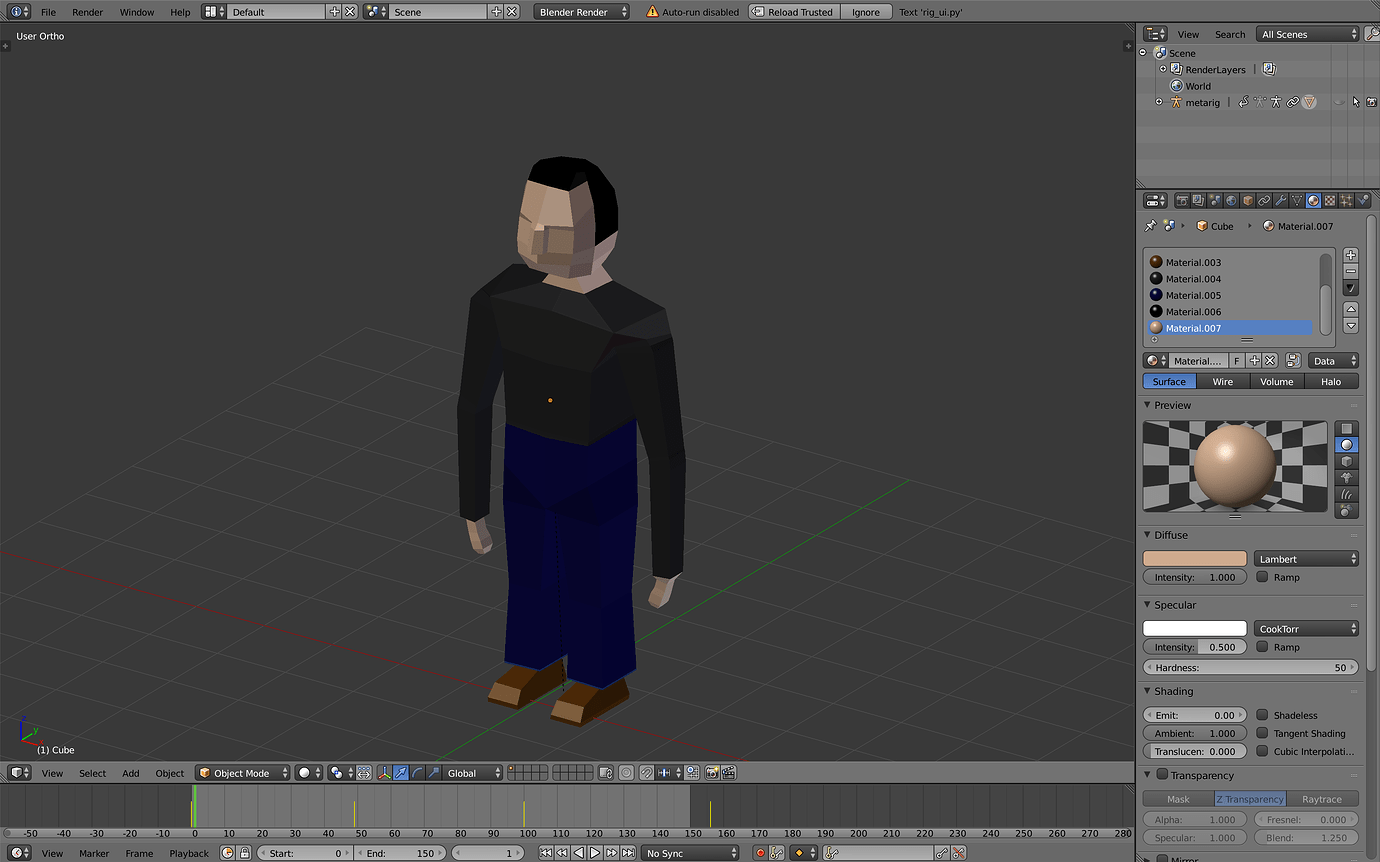Open the Render menu
The width and height of the screenshot is (1380, 862).
click(87, 12)
